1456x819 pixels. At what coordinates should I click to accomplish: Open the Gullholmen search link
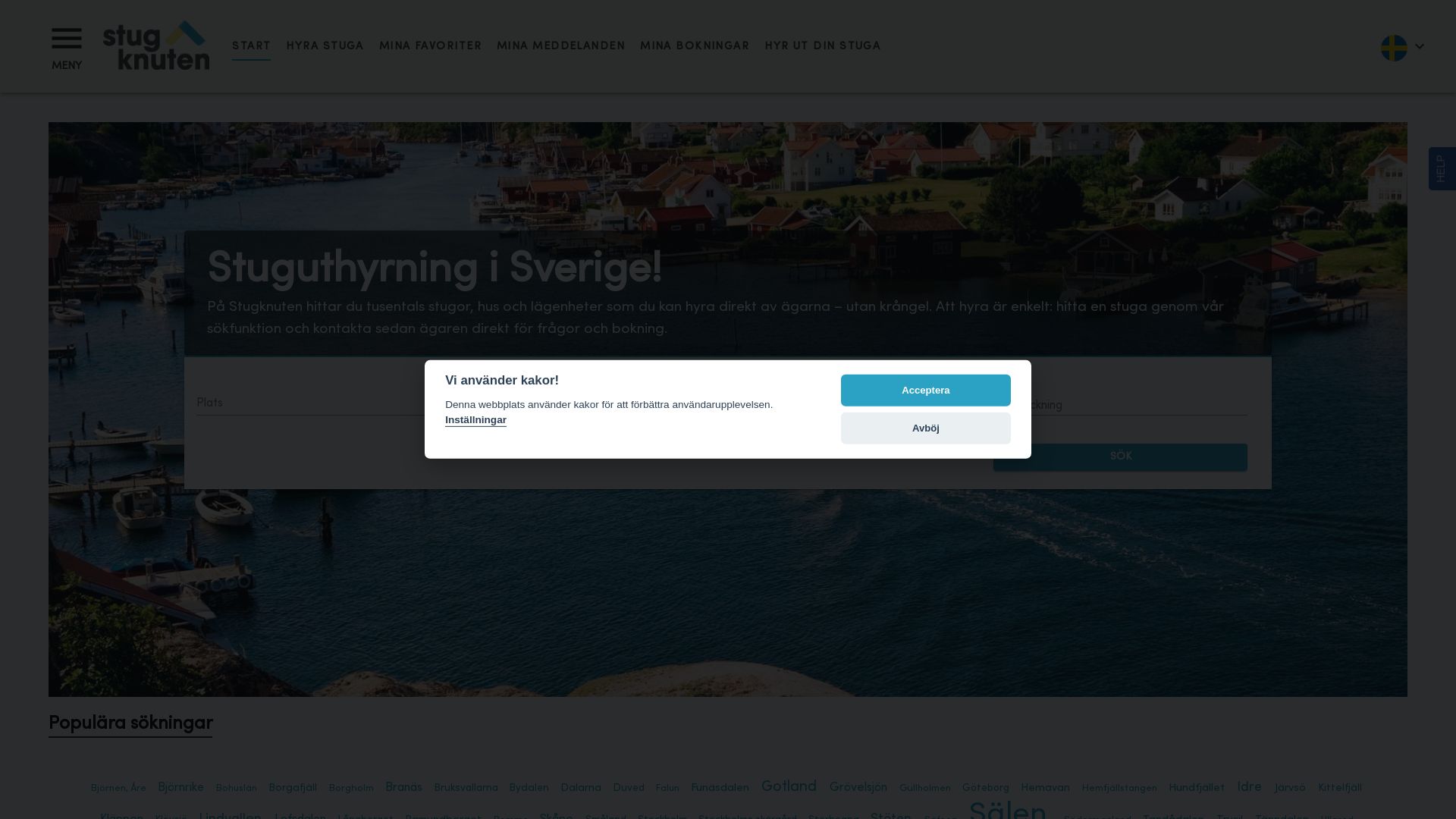coord(924,789)
